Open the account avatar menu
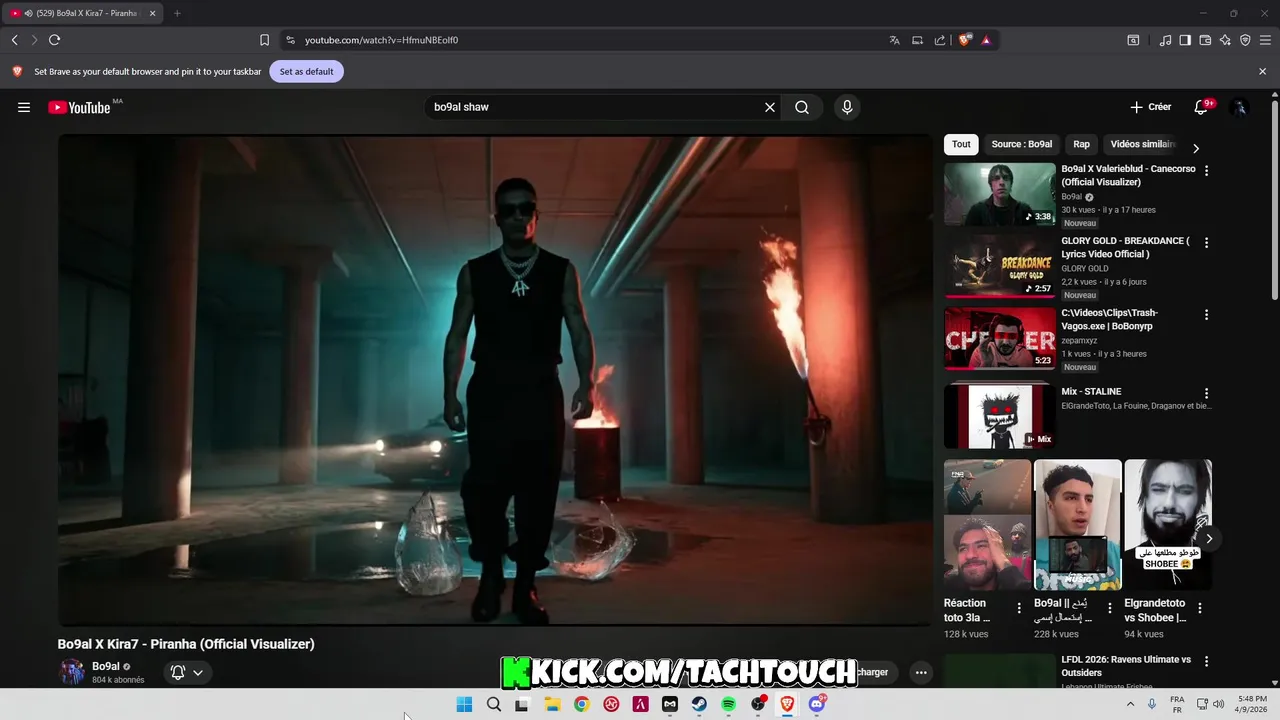Viewport: 1280px width, 720px height. click(x=1239, y=107)
